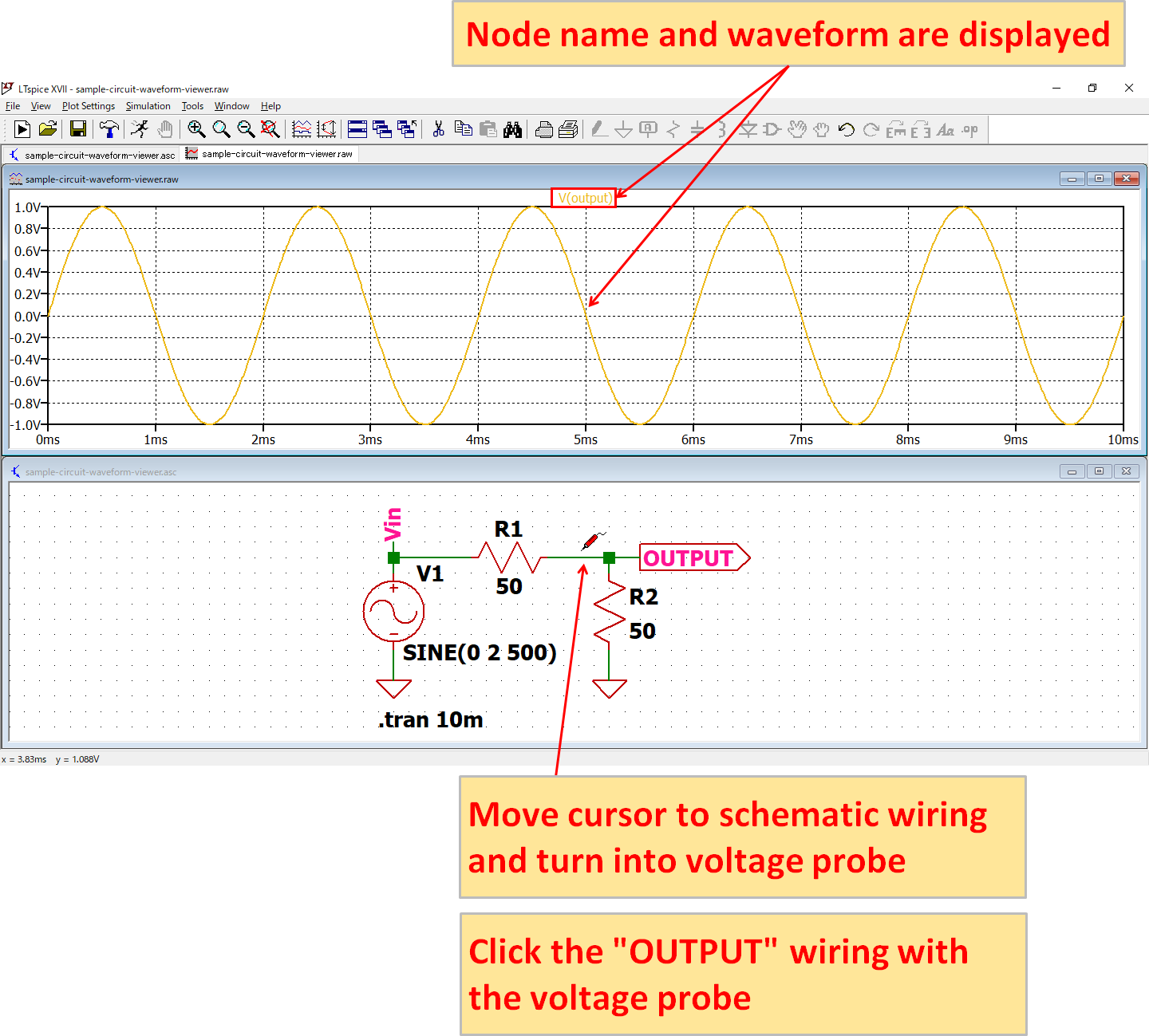Activate the Move hand tool
Viewport: 1149px width, 1036px height.
point(798,129)
